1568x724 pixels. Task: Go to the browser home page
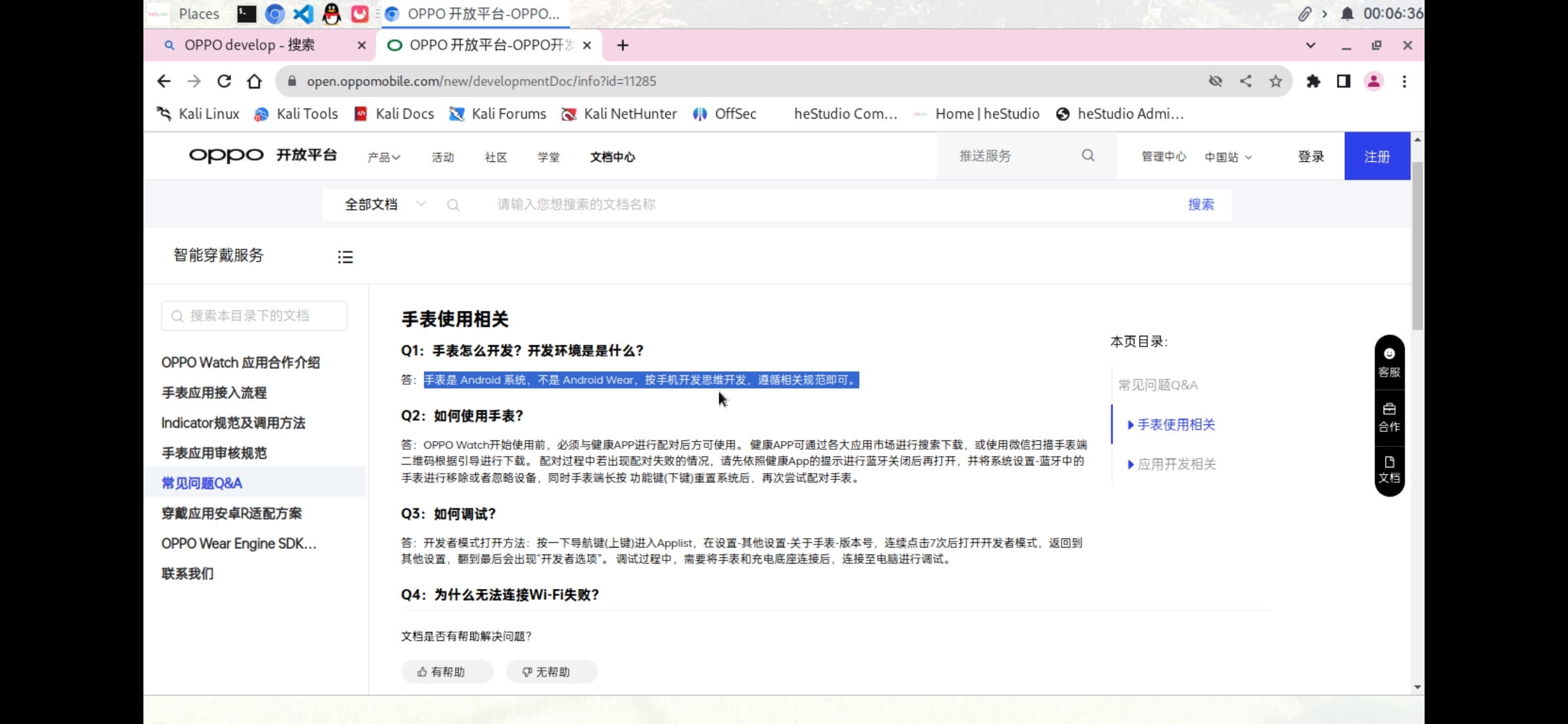(x=254, y=81)
